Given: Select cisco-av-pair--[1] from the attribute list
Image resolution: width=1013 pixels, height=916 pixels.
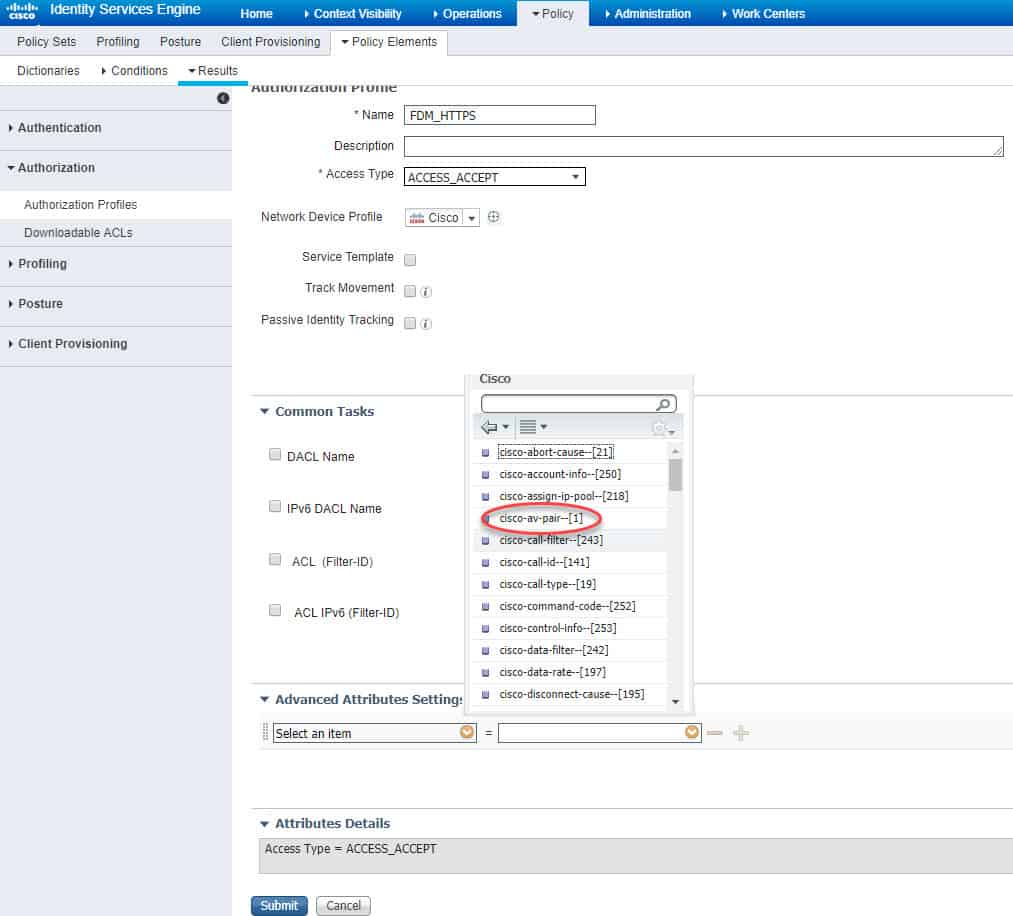Looking at the screenshot, I should 541,519.
